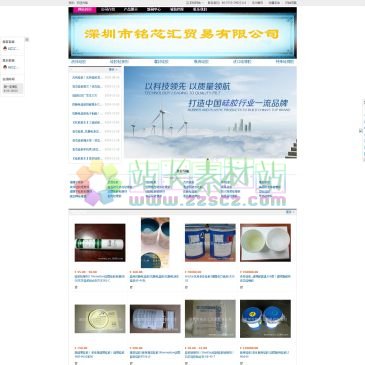
Task: Open the fifth tab in black navigation bar
Action: (x=177, y=10)
